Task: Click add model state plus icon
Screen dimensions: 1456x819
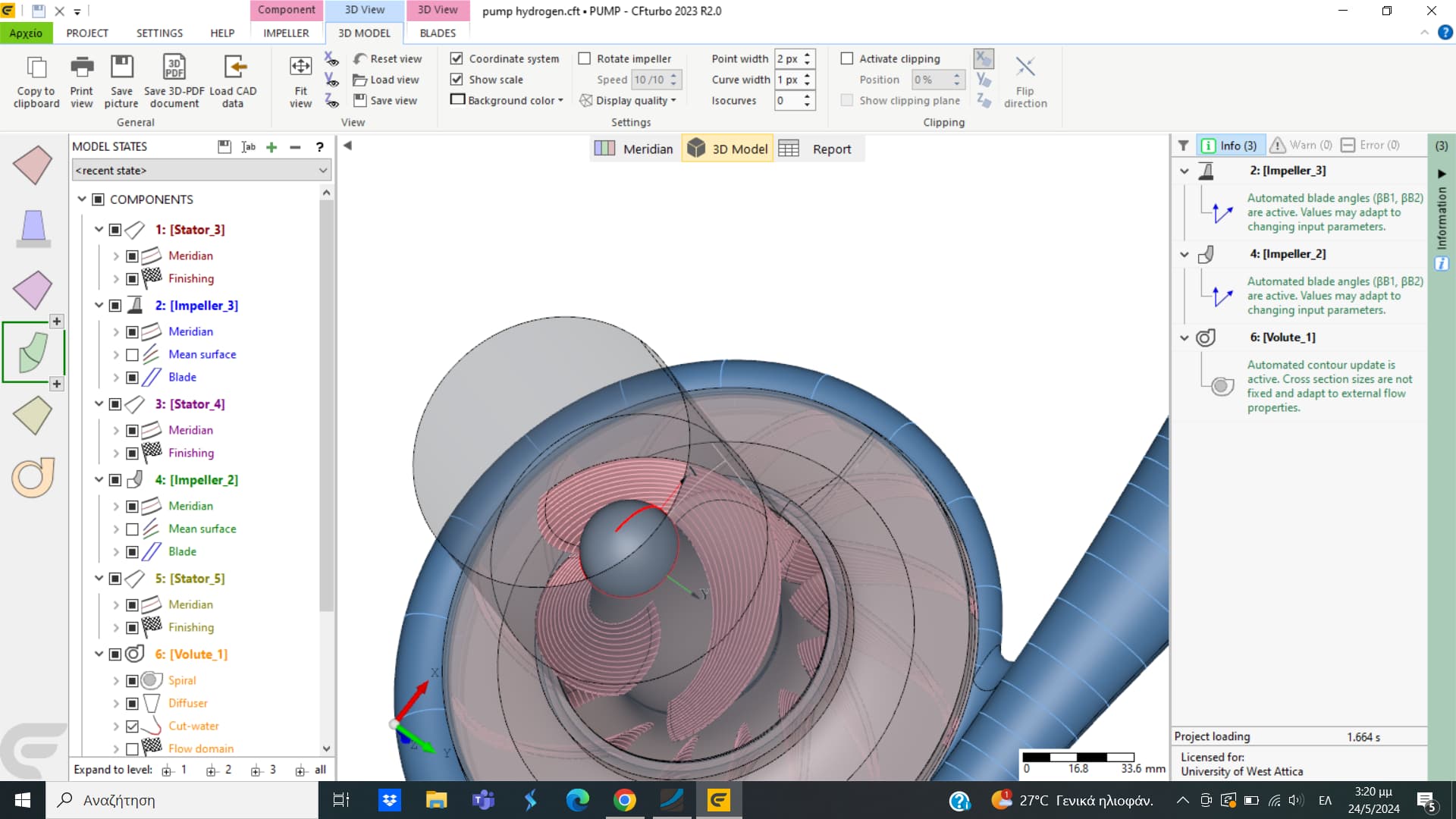Action: point(271,147)
